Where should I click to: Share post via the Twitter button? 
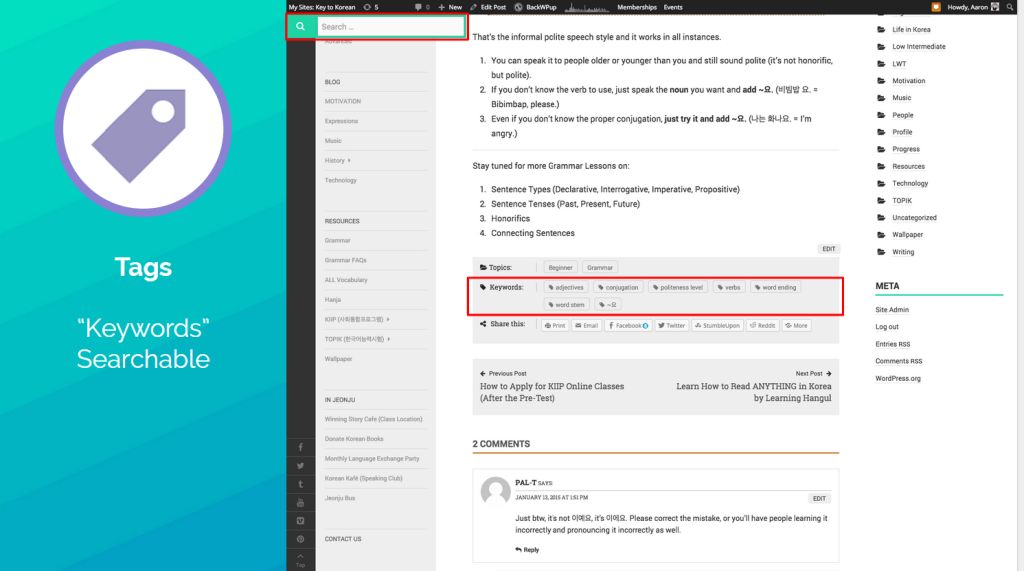[672, 325]
